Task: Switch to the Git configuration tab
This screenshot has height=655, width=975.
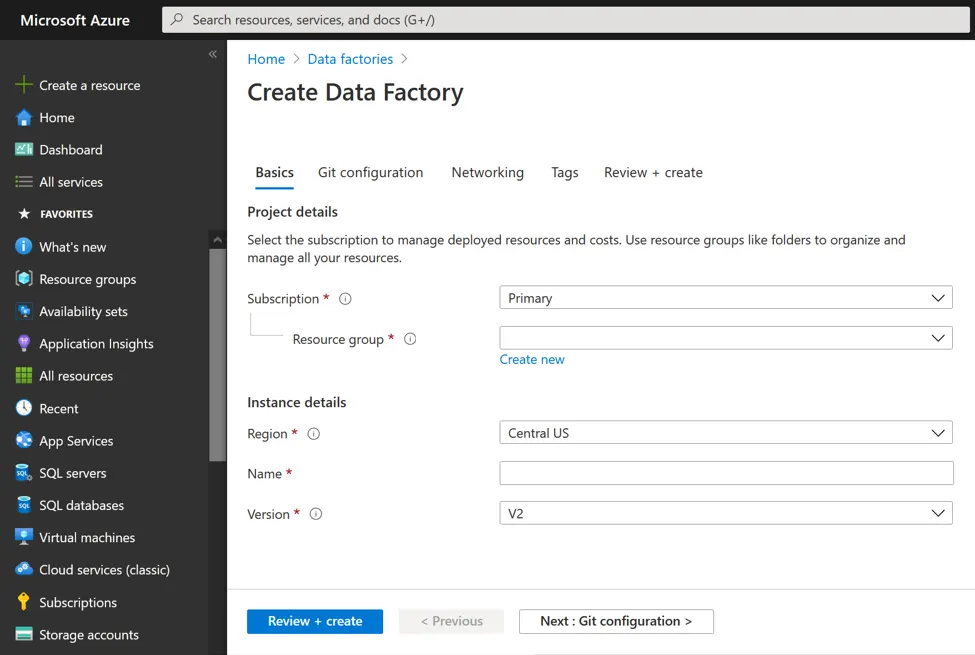Action: pyautogui.click(x=371, y=172)
